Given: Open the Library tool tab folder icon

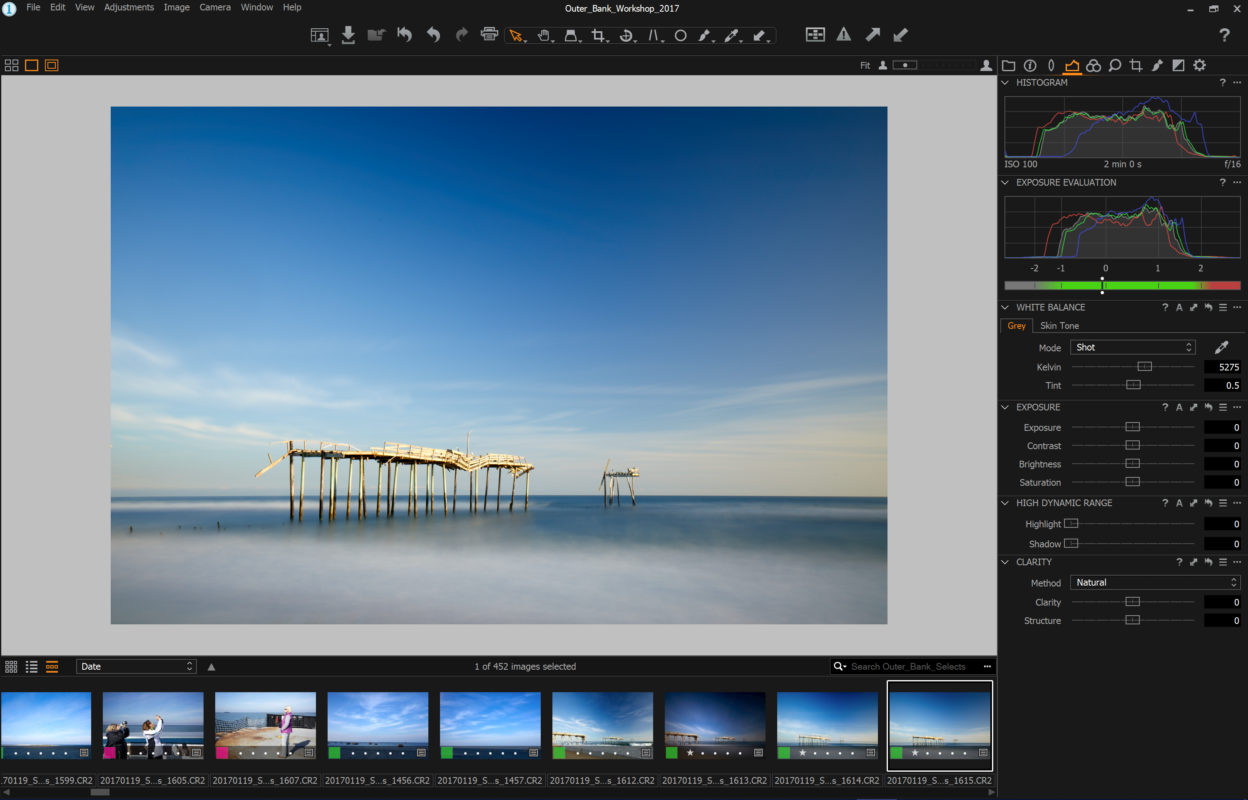Looking at the screenshot, I should tap(1009, 65).
